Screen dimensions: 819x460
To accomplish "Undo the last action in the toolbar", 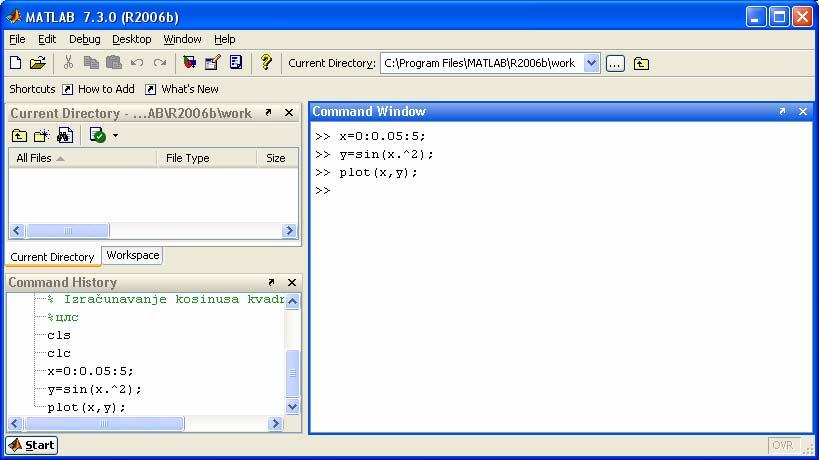I will [x=137, y=63].
